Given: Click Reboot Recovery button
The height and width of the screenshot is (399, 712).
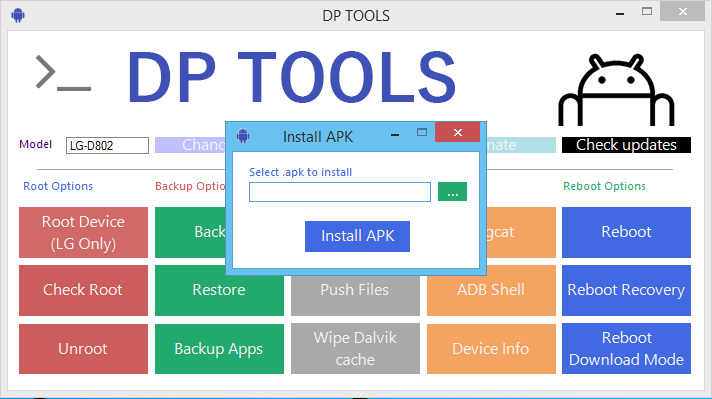Looking at the screenshot, I should tap(626, 290).
